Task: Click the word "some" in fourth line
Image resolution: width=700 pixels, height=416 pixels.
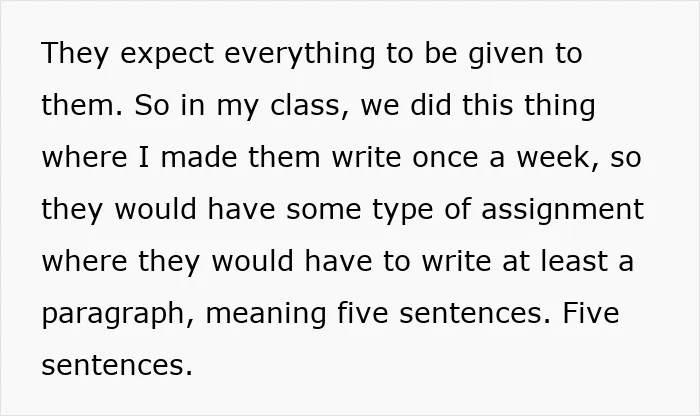Action: [x=323, y=209]
